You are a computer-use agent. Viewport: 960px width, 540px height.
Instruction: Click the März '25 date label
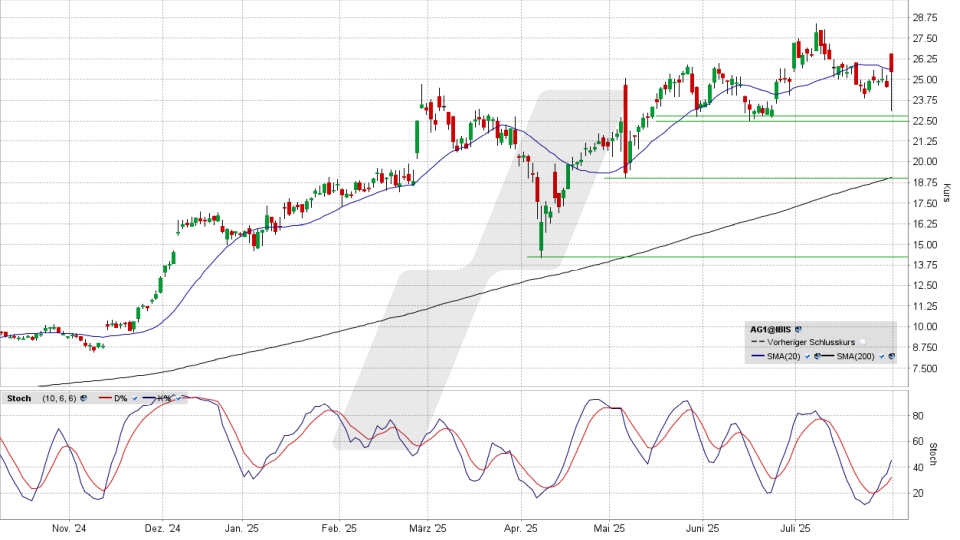(x=428, y=528)
